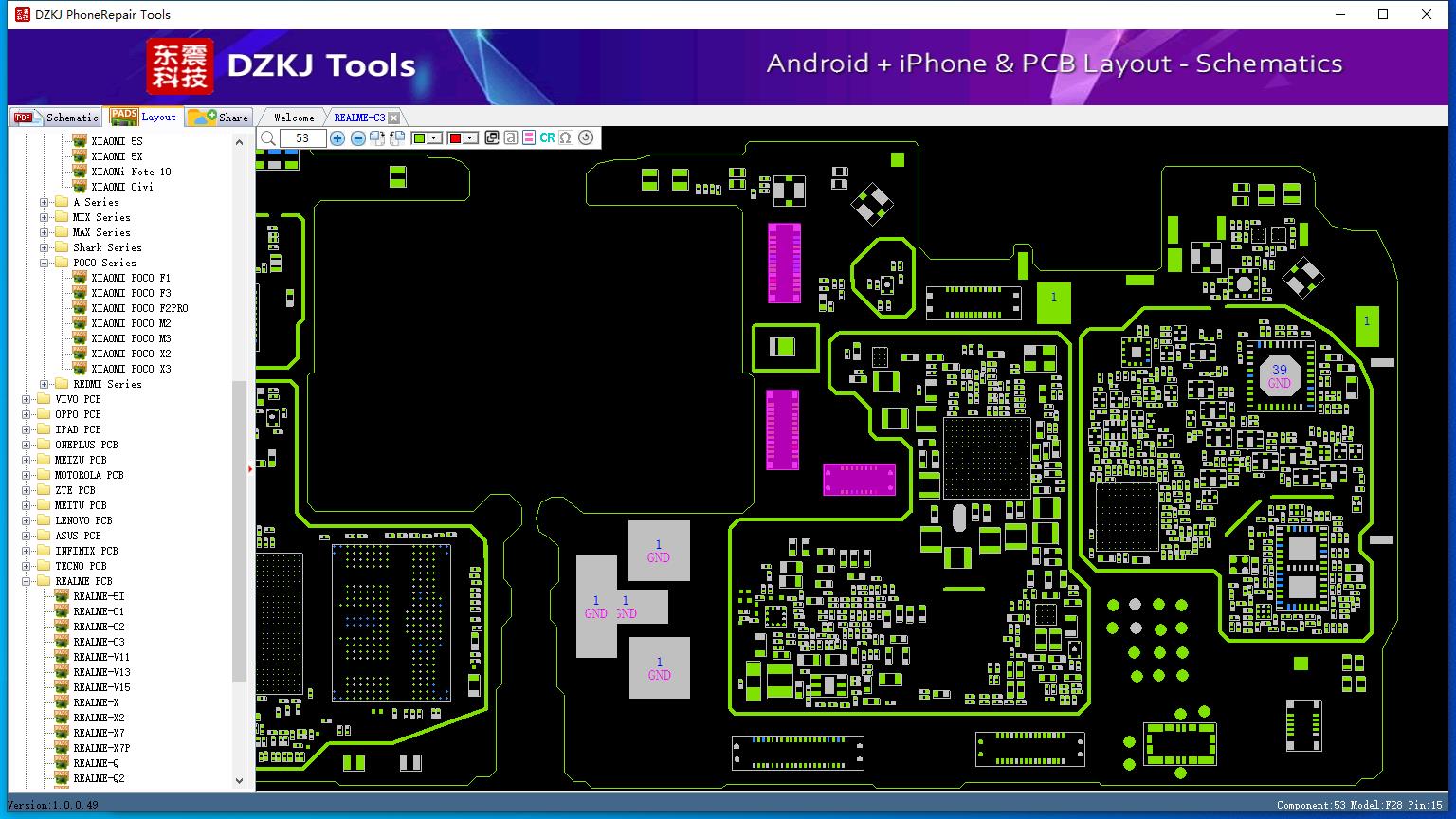Switch to the Schematic tab
The width and height of the screenshot is (1456, 819).
(56, 118)
